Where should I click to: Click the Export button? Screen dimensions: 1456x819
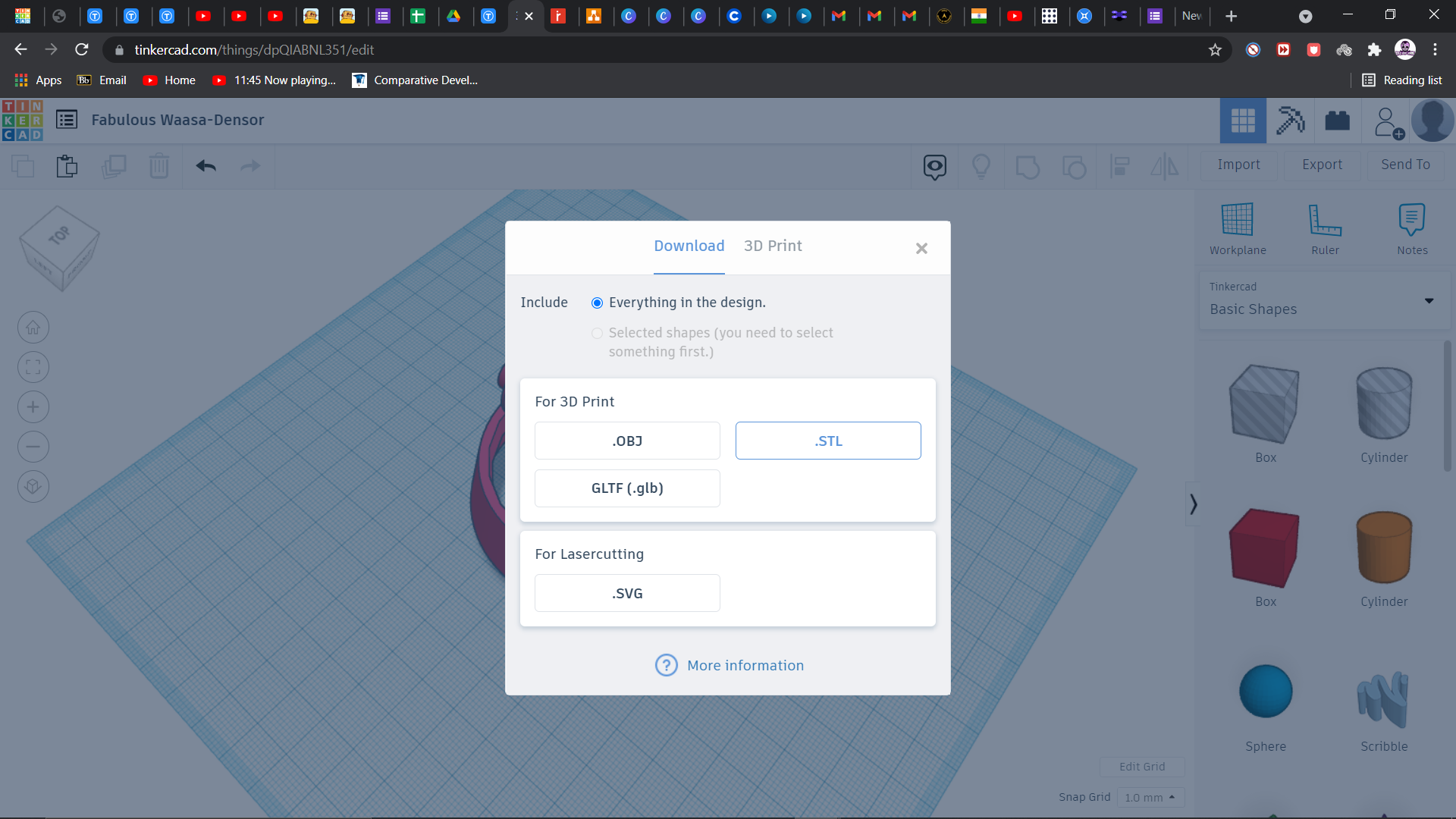[x=1322, y=165]
